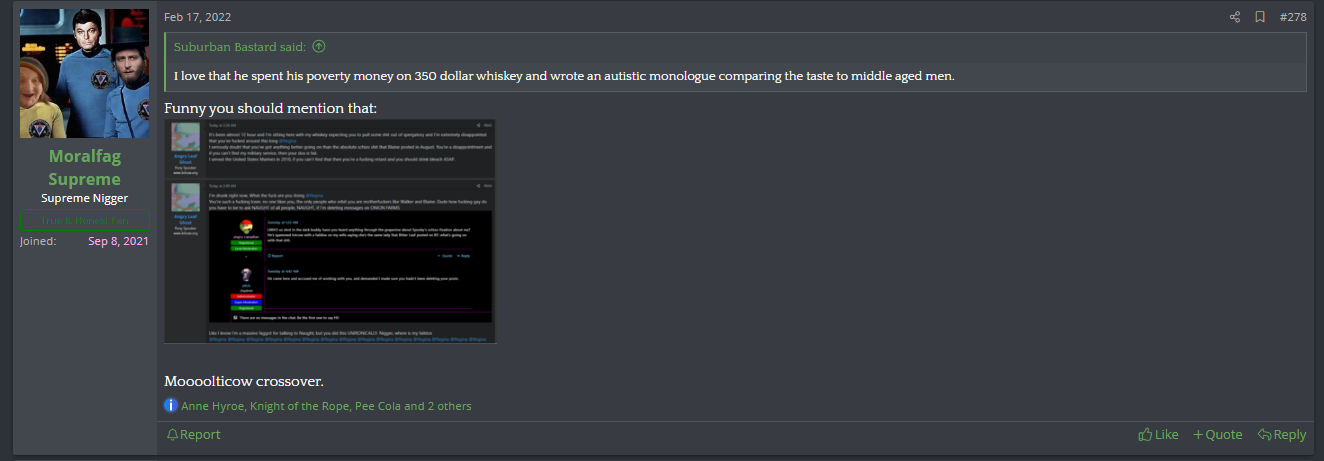This screenshot has height=461, width=1324.
Task: Click the 'True & Honest Fan' banner
Action: click(84, 220)
